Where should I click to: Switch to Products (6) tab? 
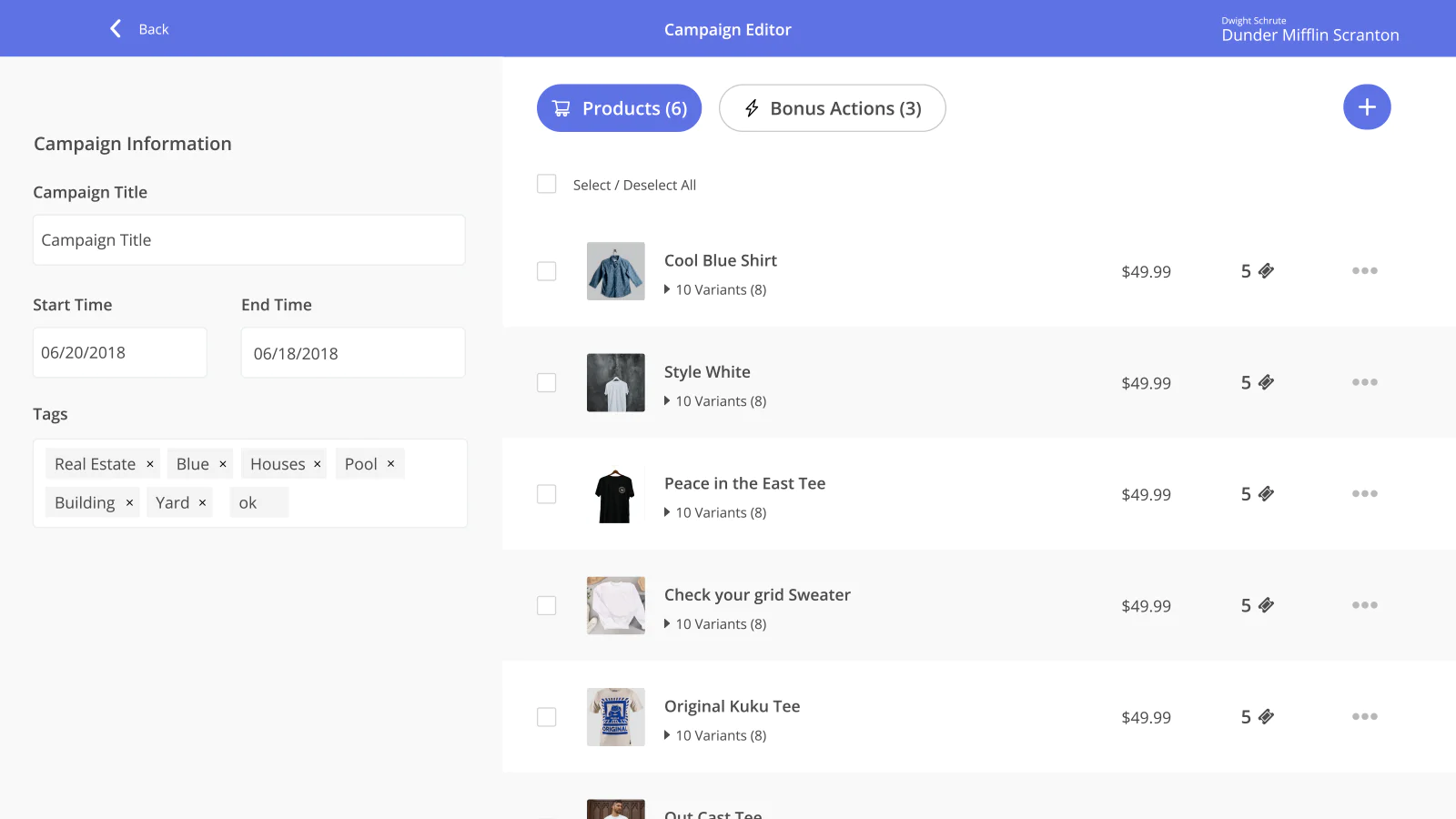pyautogui.click(x=619, y=108)
